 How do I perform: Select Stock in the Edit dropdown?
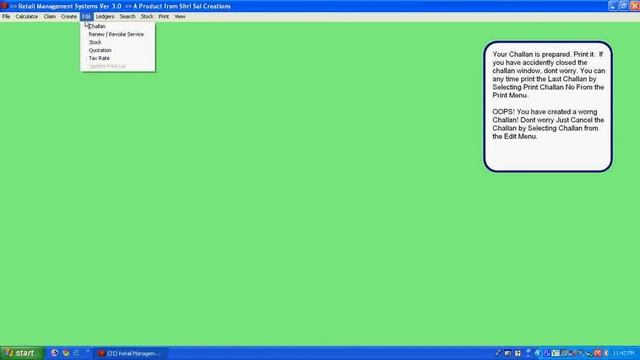click(x=118, y=42)
